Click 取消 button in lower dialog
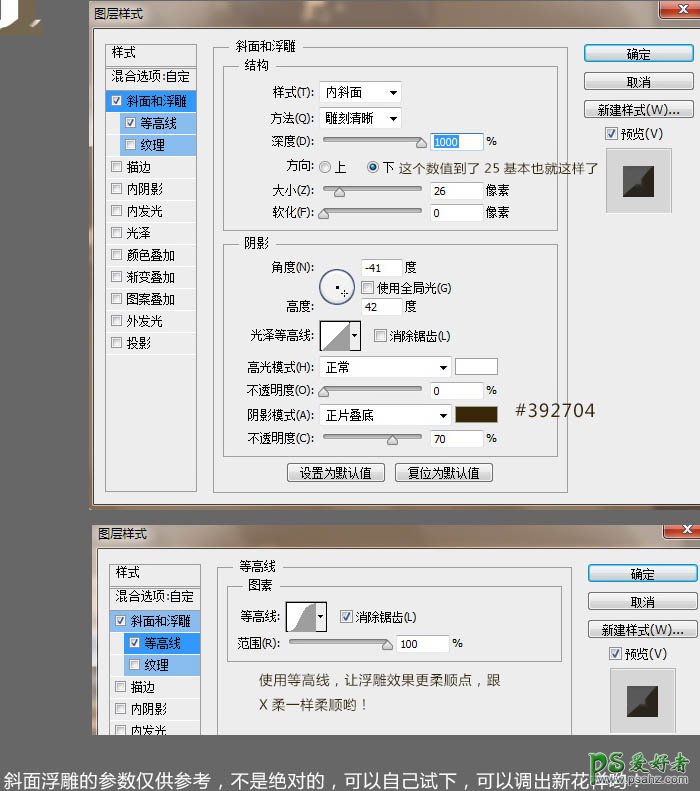 [x=643, y=601]
